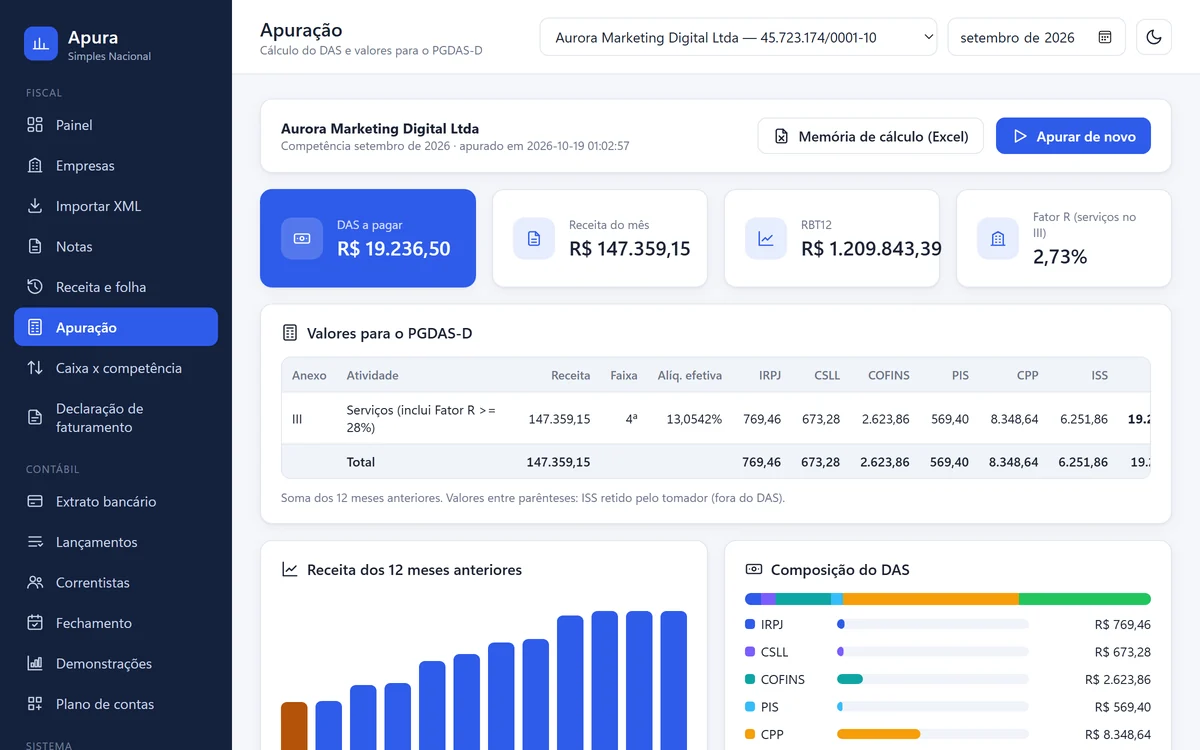Image resolution: width=1200 pixels, height=750 pixels.
Task: Click the Receita do mês document icon
Action: [x=534, y=239]
